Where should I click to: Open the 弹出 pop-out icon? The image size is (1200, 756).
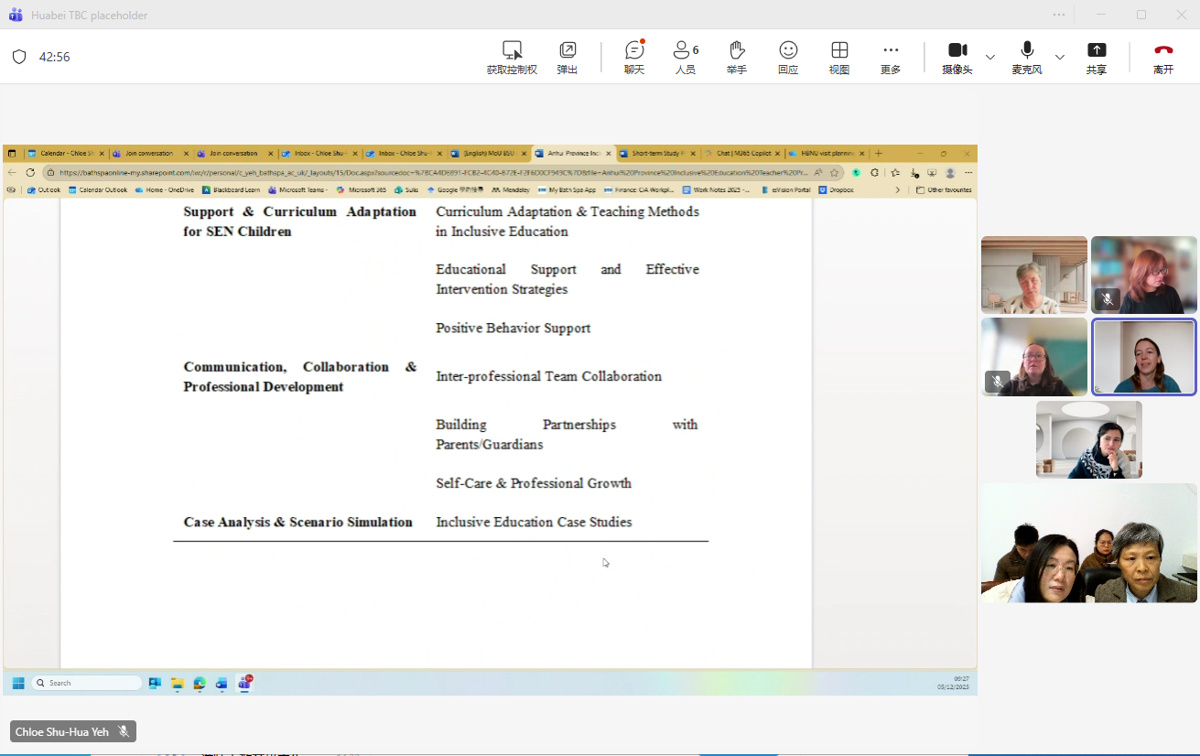tap(567, 51)
